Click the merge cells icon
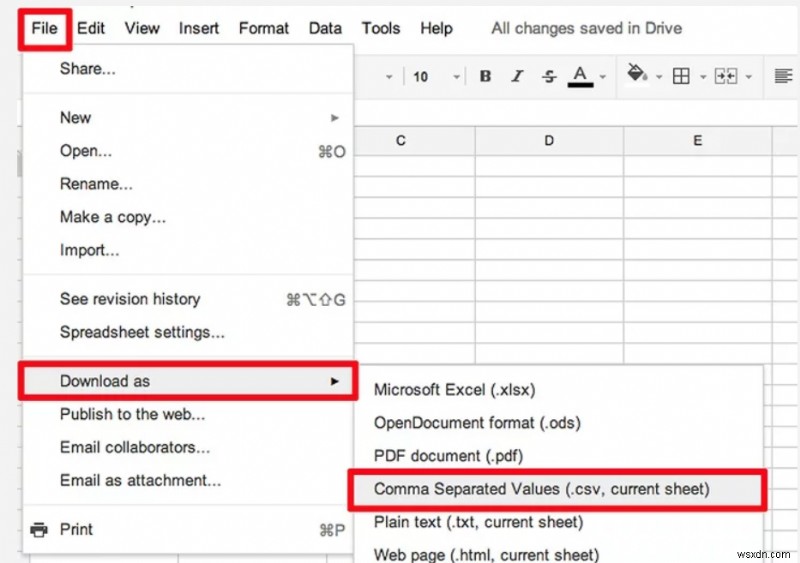The height and width of the screenshot is (563, 800). pos(726,77)
